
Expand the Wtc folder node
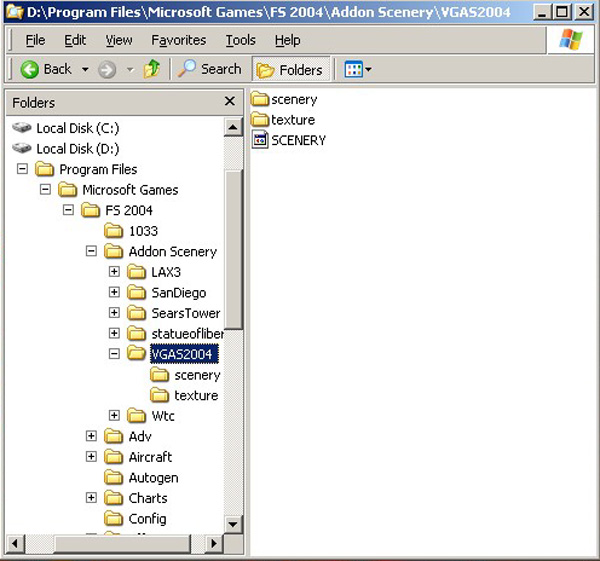tap(114, 415)
